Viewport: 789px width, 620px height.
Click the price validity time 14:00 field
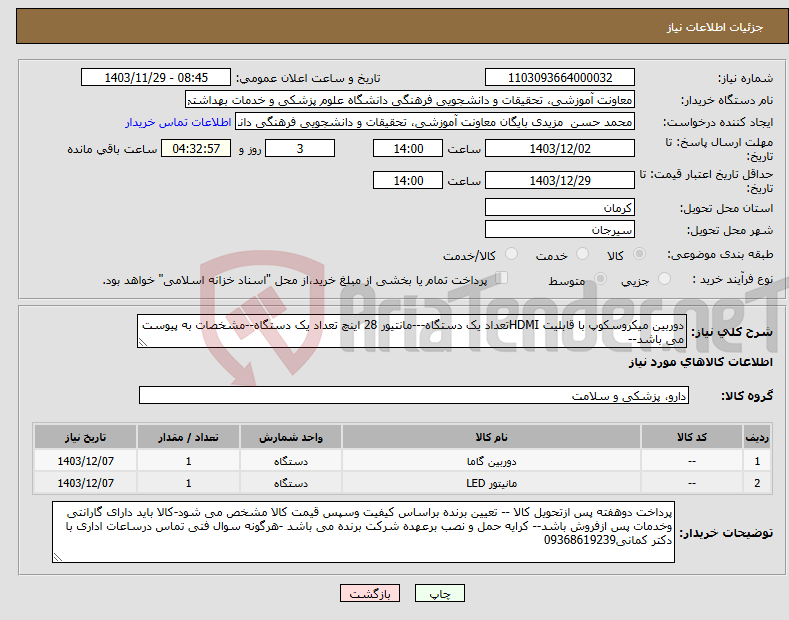pyautogui.click(x=408, y=180)
